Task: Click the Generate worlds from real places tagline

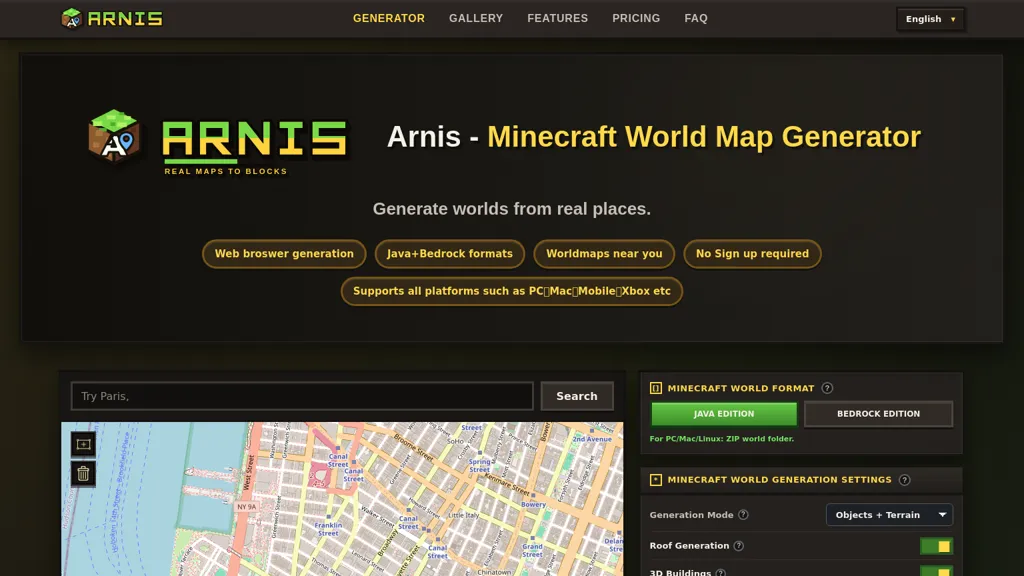Action: pyautogui.click(x=511, y=209)
